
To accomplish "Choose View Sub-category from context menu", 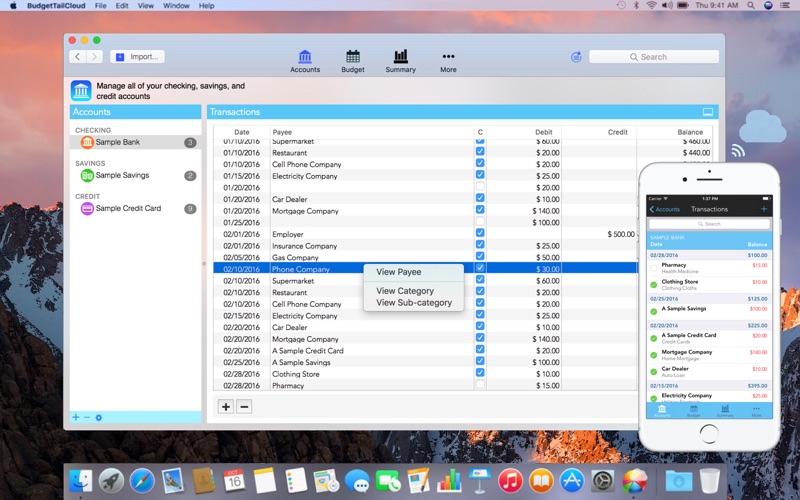I will click(x=414, y=303).
